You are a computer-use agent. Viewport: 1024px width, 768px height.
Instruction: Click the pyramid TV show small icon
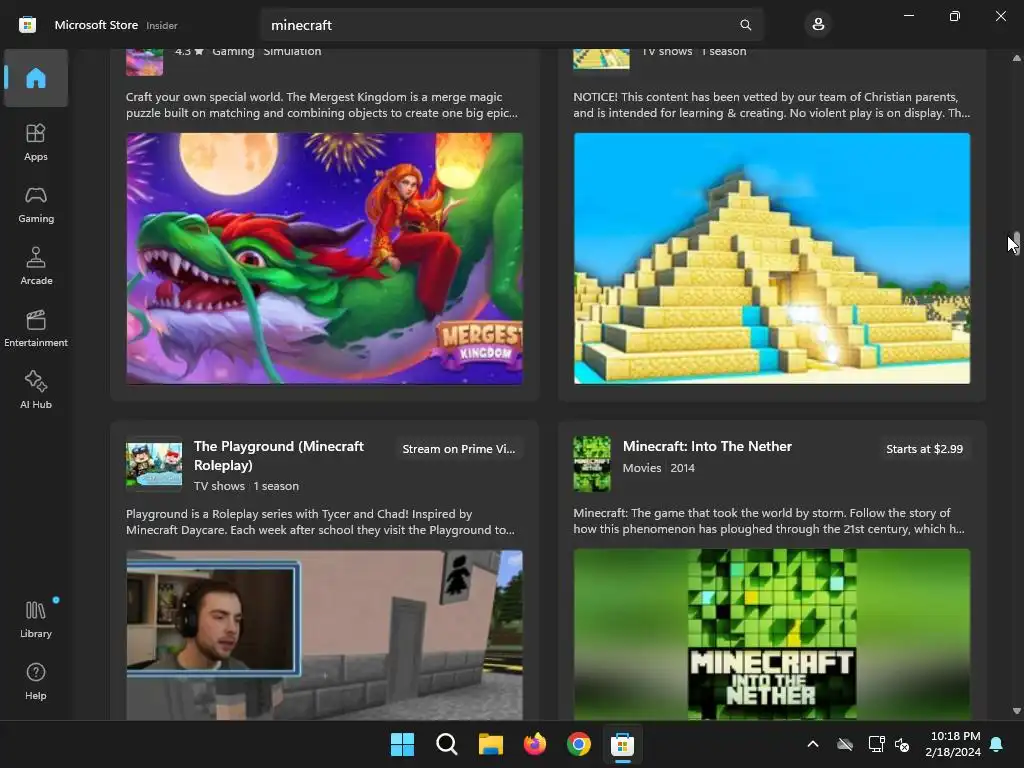601,59
